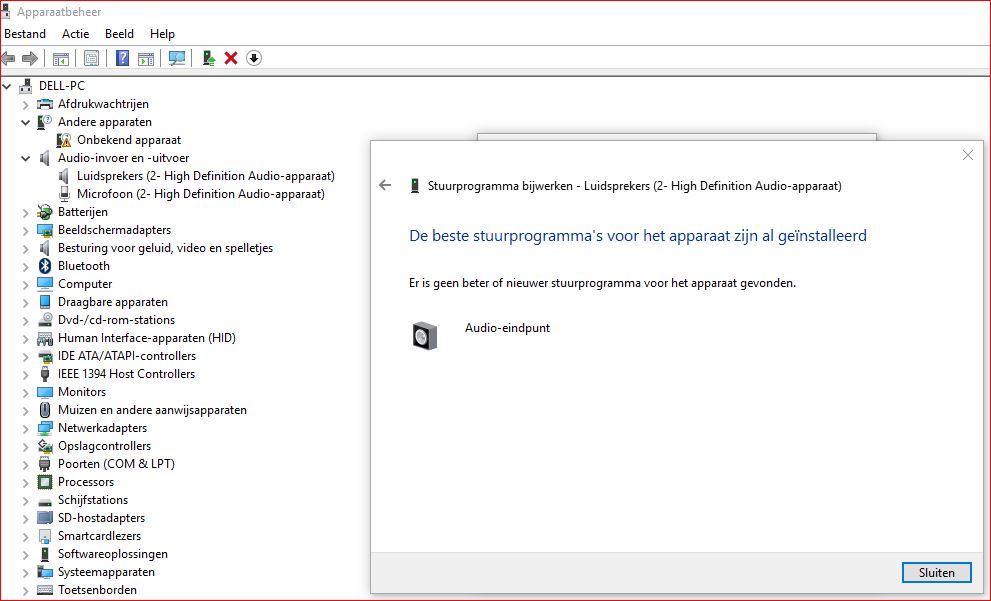Click the Audio-eindpunt speaker icon in dialog
Viewport: 991px width, 601px height.
pos(425,336)
